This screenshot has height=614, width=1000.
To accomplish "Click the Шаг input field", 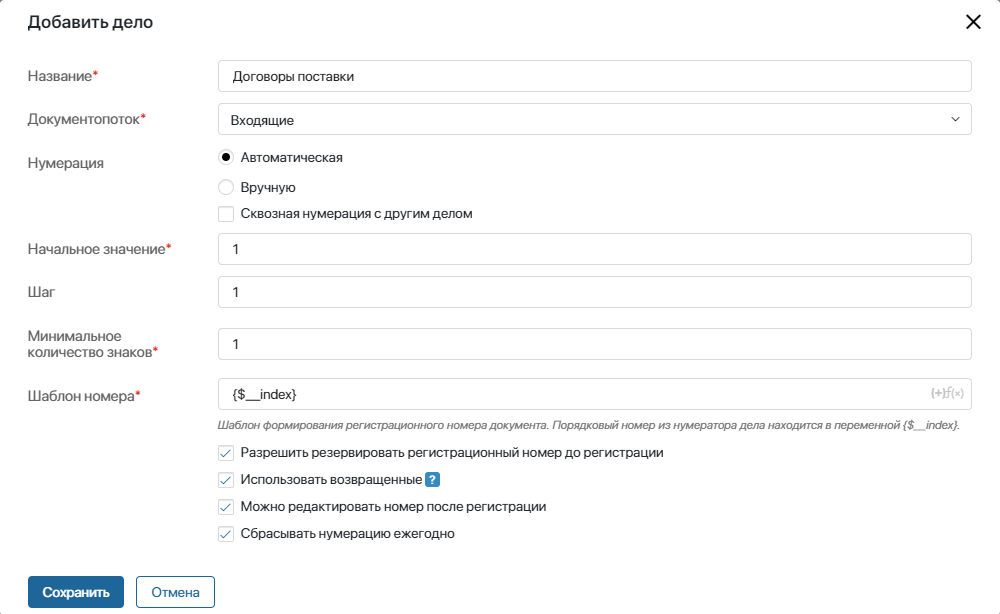I will tap(595, 291).
